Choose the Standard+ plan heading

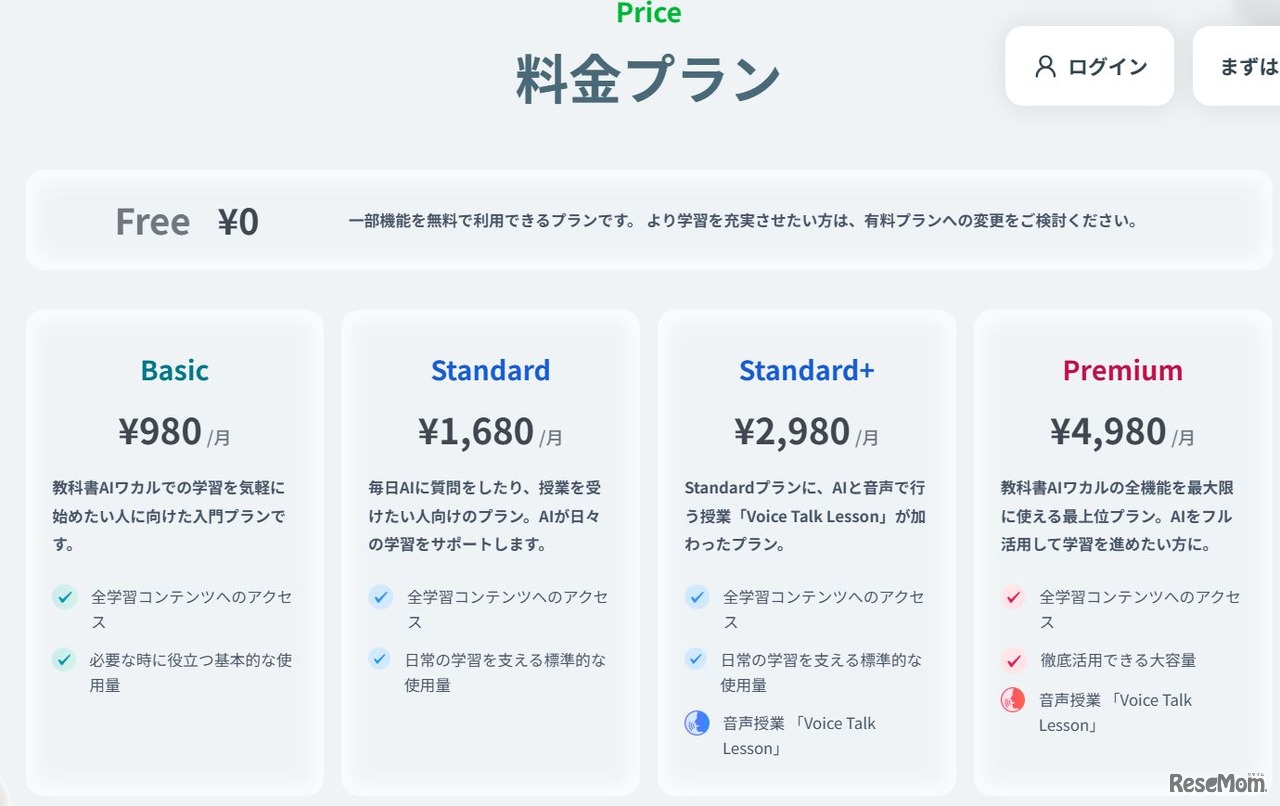[806, 371]
